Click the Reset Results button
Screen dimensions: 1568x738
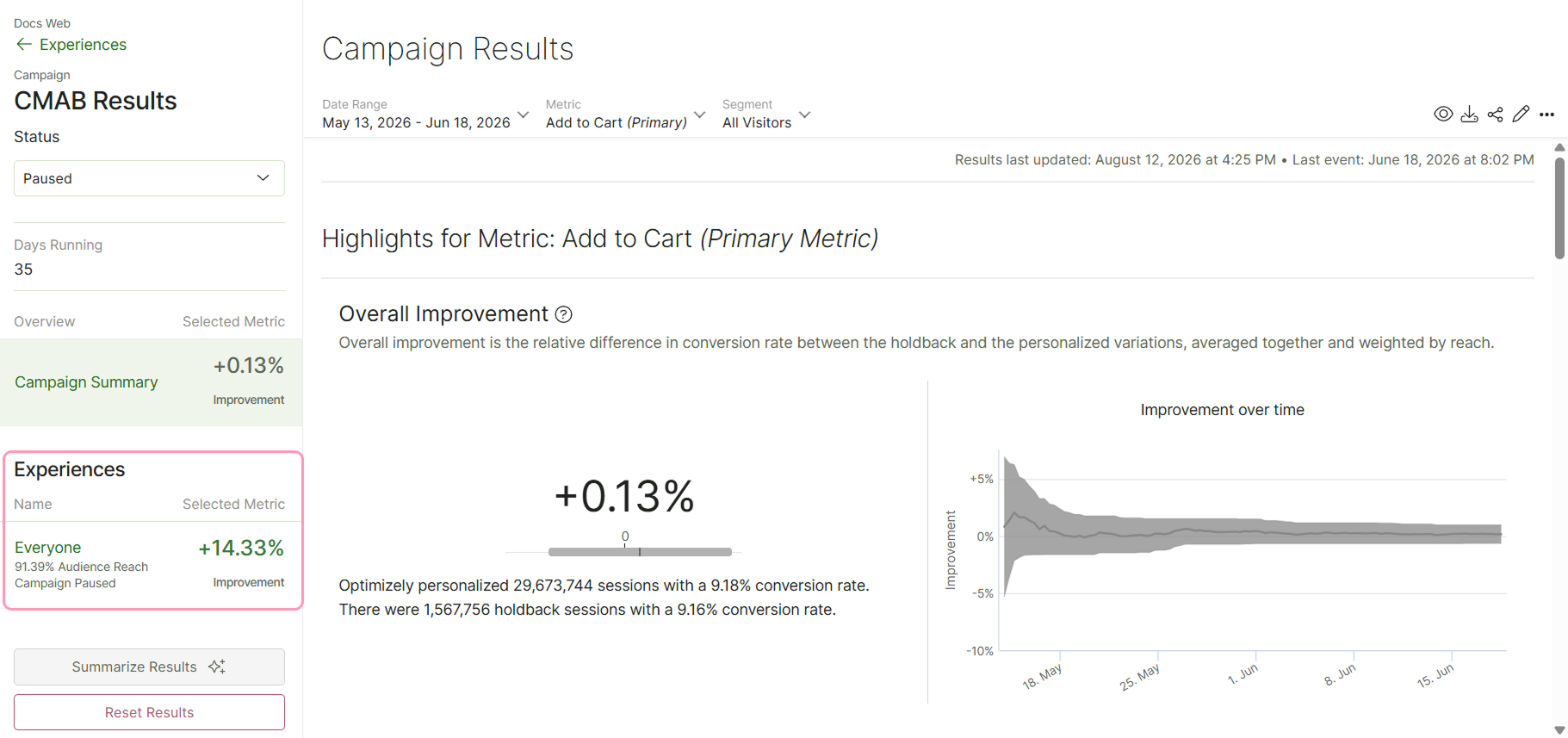tap(149, 712)
